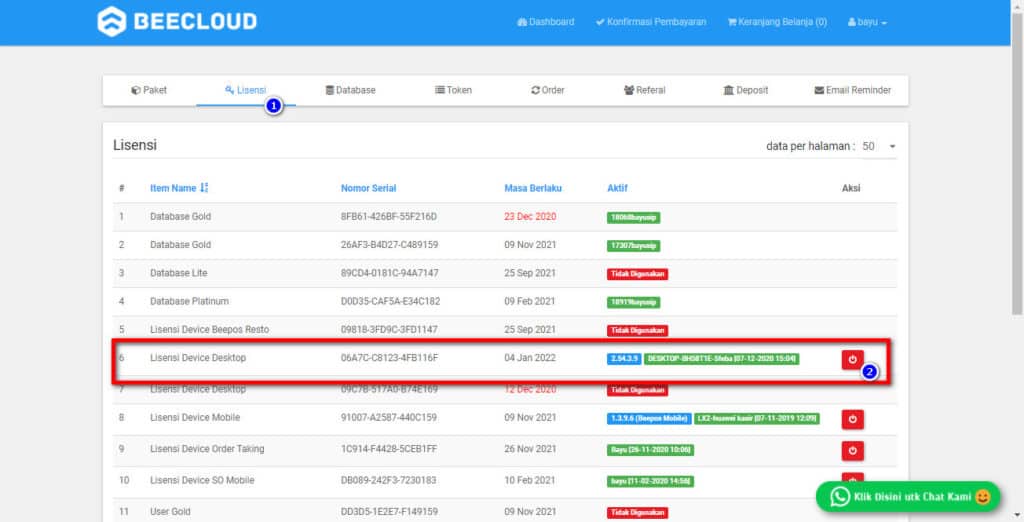1024x522 pixels.
Task: Click the green DESKTOP device badge in row 6
Action: coord(721,359)
